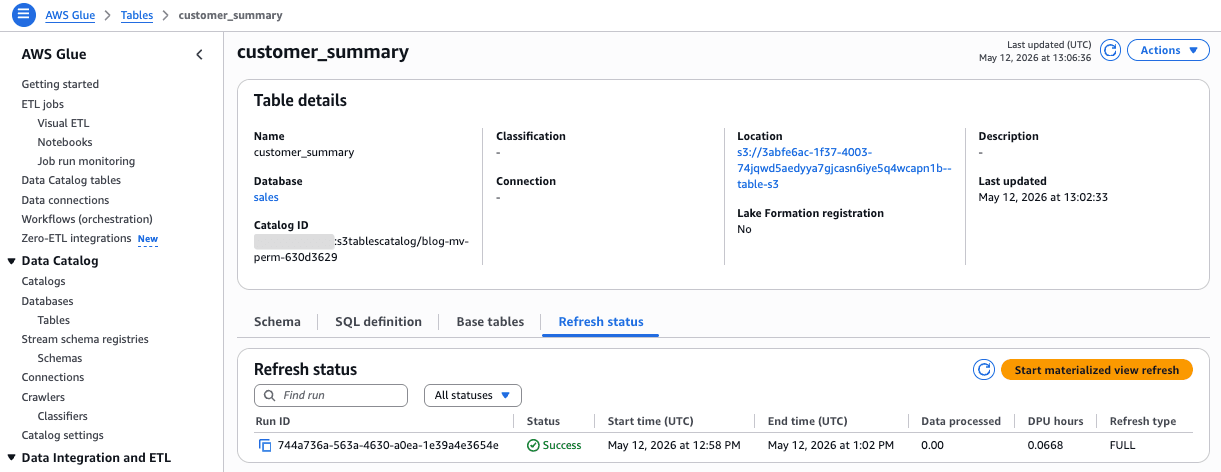This screenshot has height=472, width=1221.
Task: Click the search icon in Find run
Action: [270, 396]
